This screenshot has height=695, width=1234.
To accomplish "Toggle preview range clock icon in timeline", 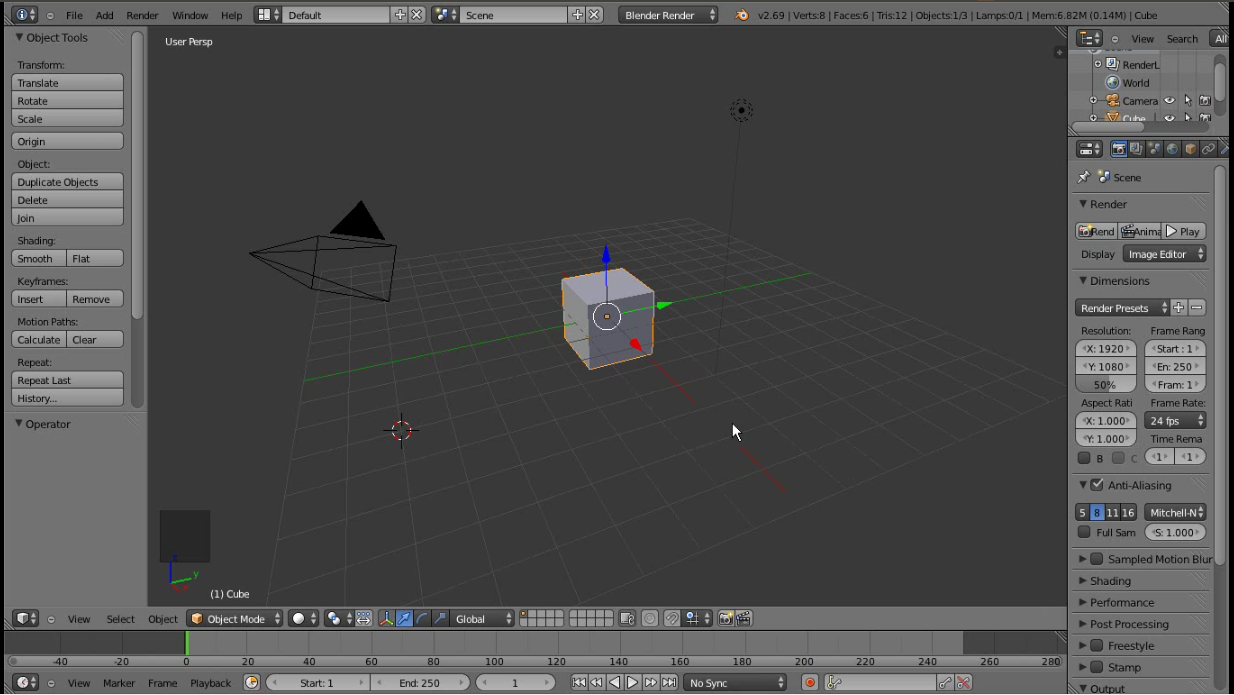I will click(252, 683).
